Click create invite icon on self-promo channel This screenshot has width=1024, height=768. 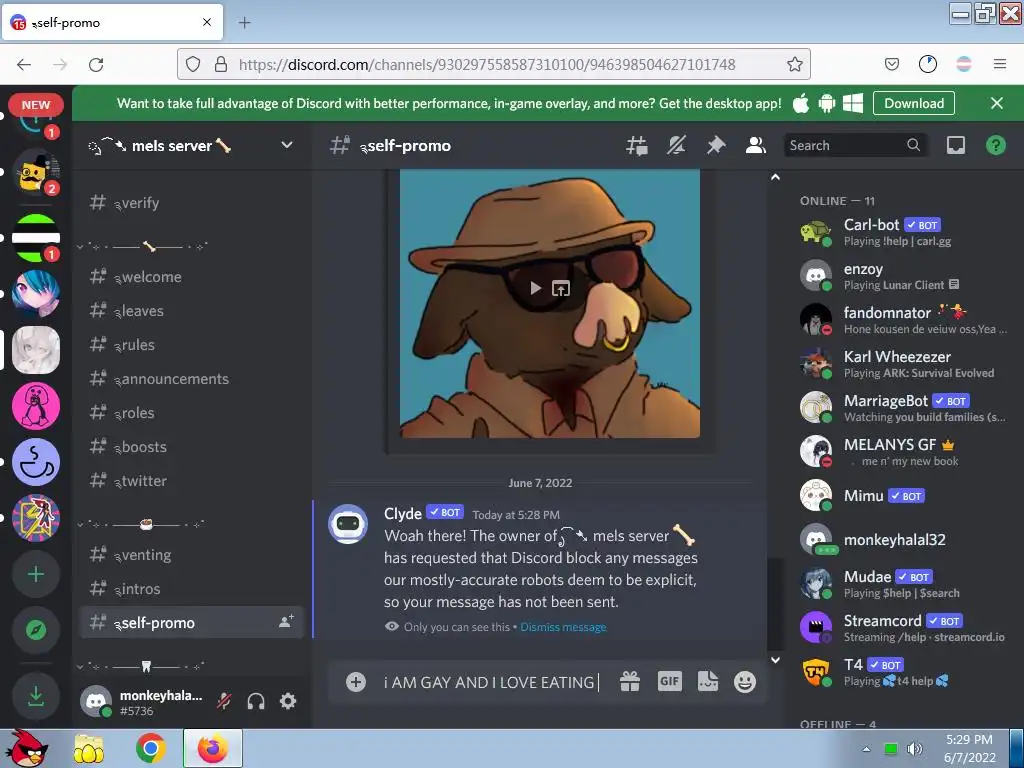point(286,622)
